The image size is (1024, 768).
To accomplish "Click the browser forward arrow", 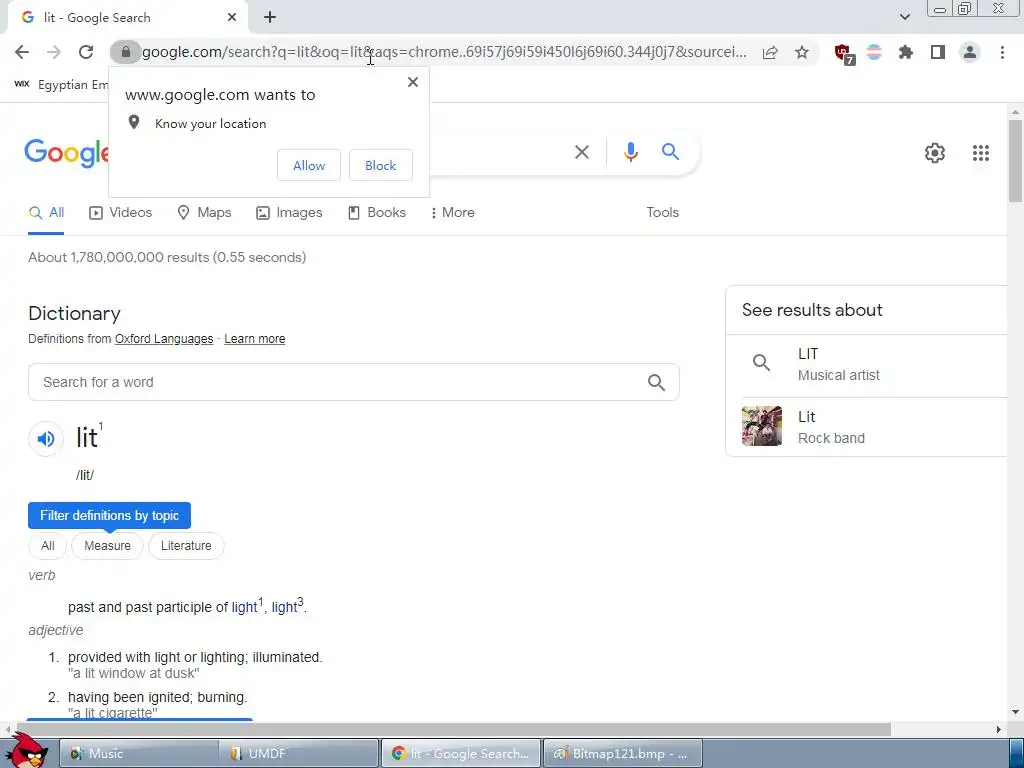I will pos(54,52).
